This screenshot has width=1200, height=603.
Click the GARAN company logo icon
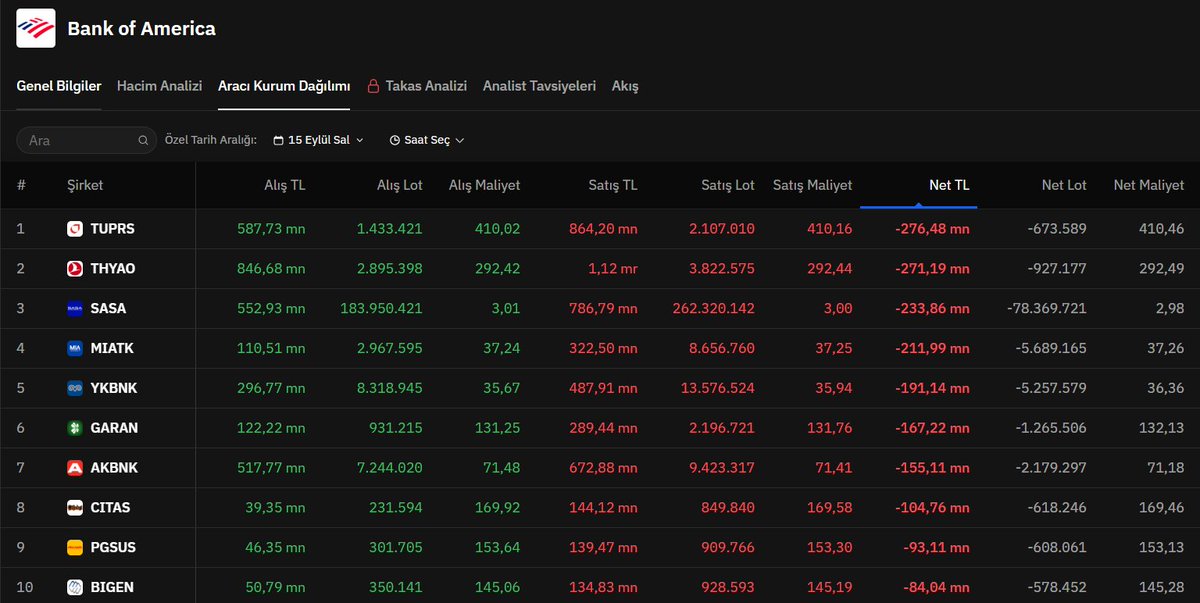coord(75,428)
